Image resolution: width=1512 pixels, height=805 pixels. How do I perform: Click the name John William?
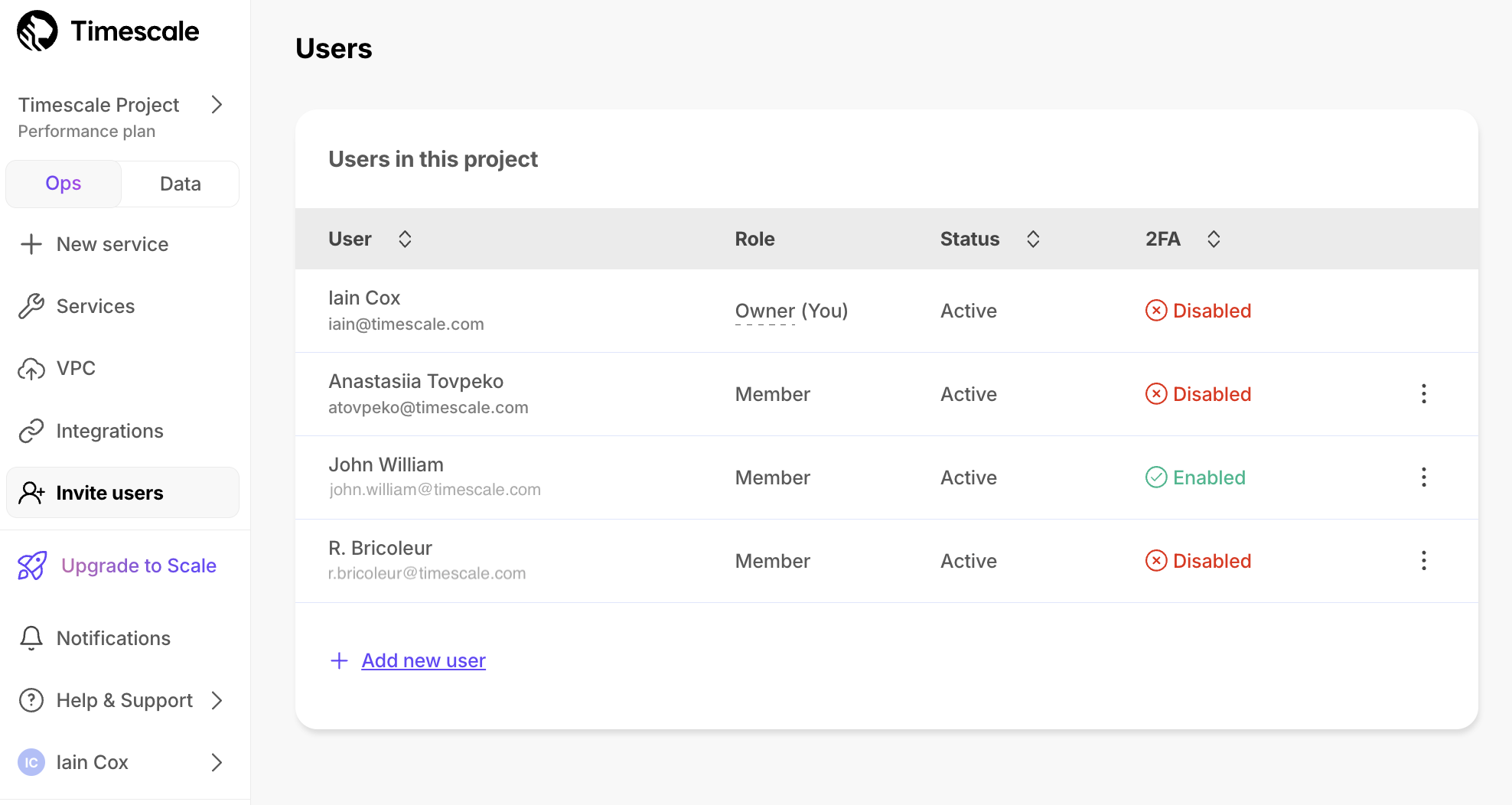pos(386,464)
